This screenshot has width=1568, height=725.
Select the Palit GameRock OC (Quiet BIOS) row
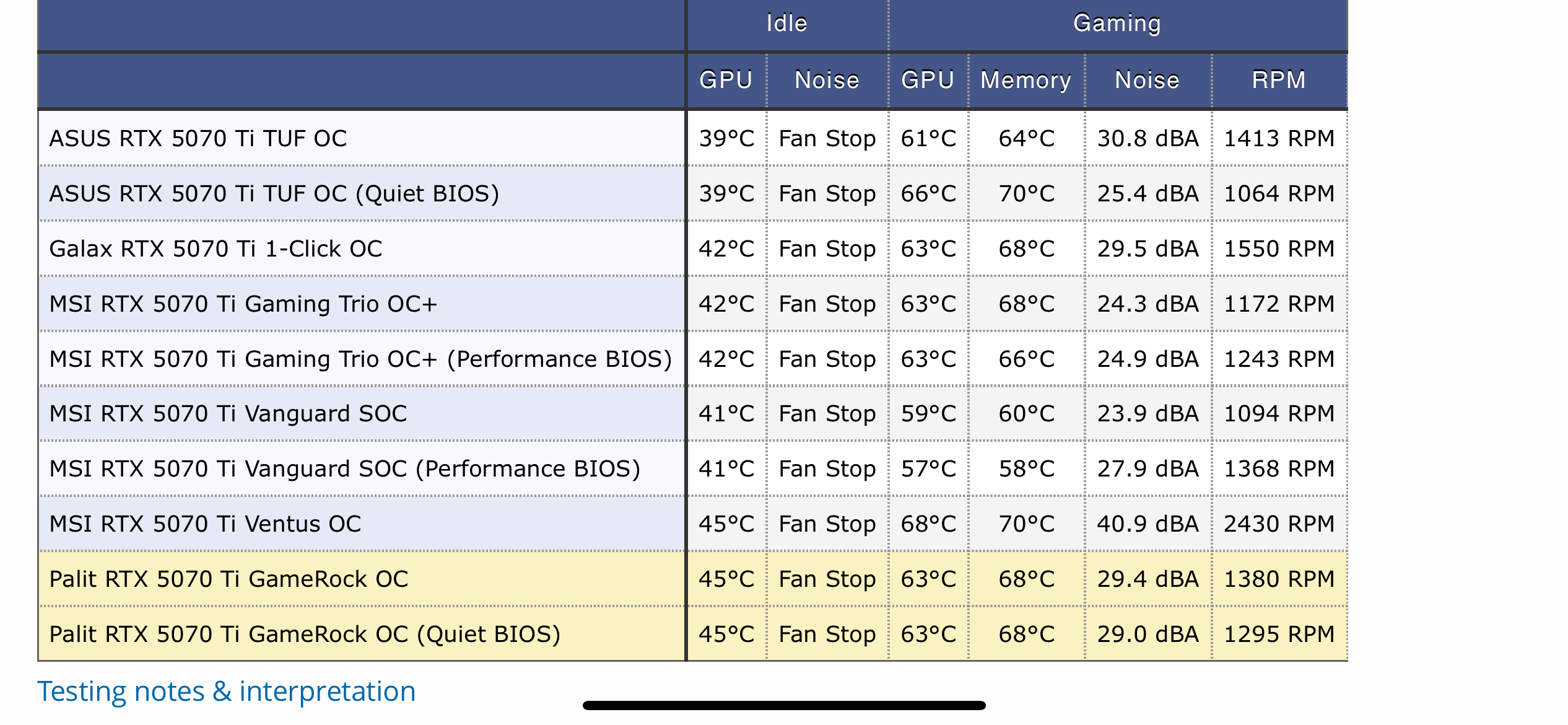point(305,634)
